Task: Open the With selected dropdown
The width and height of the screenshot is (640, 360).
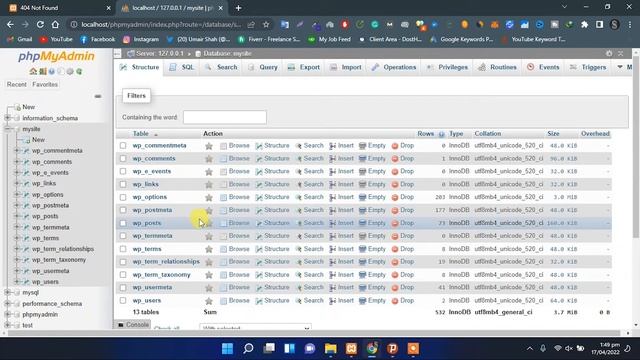Action: coord(256,327)
